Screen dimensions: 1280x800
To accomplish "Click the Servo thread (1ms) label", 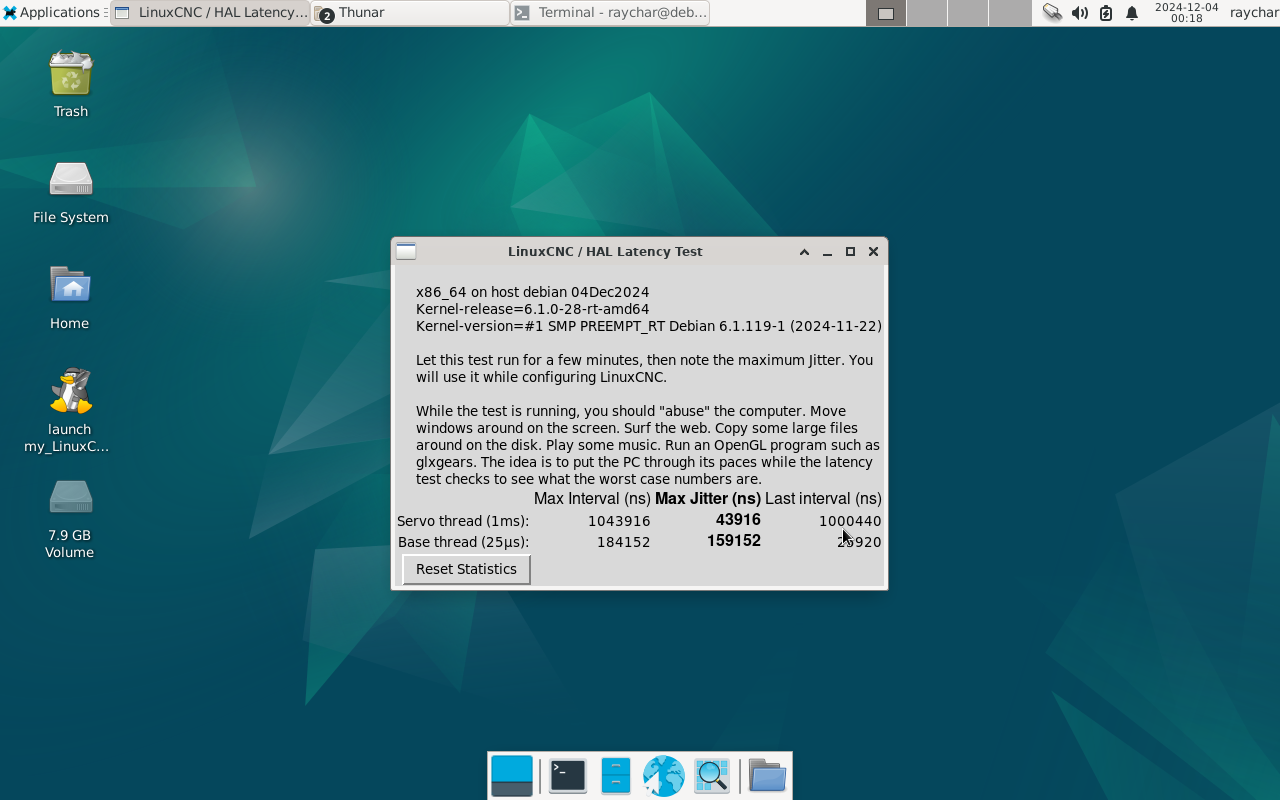I will point(463,521).
